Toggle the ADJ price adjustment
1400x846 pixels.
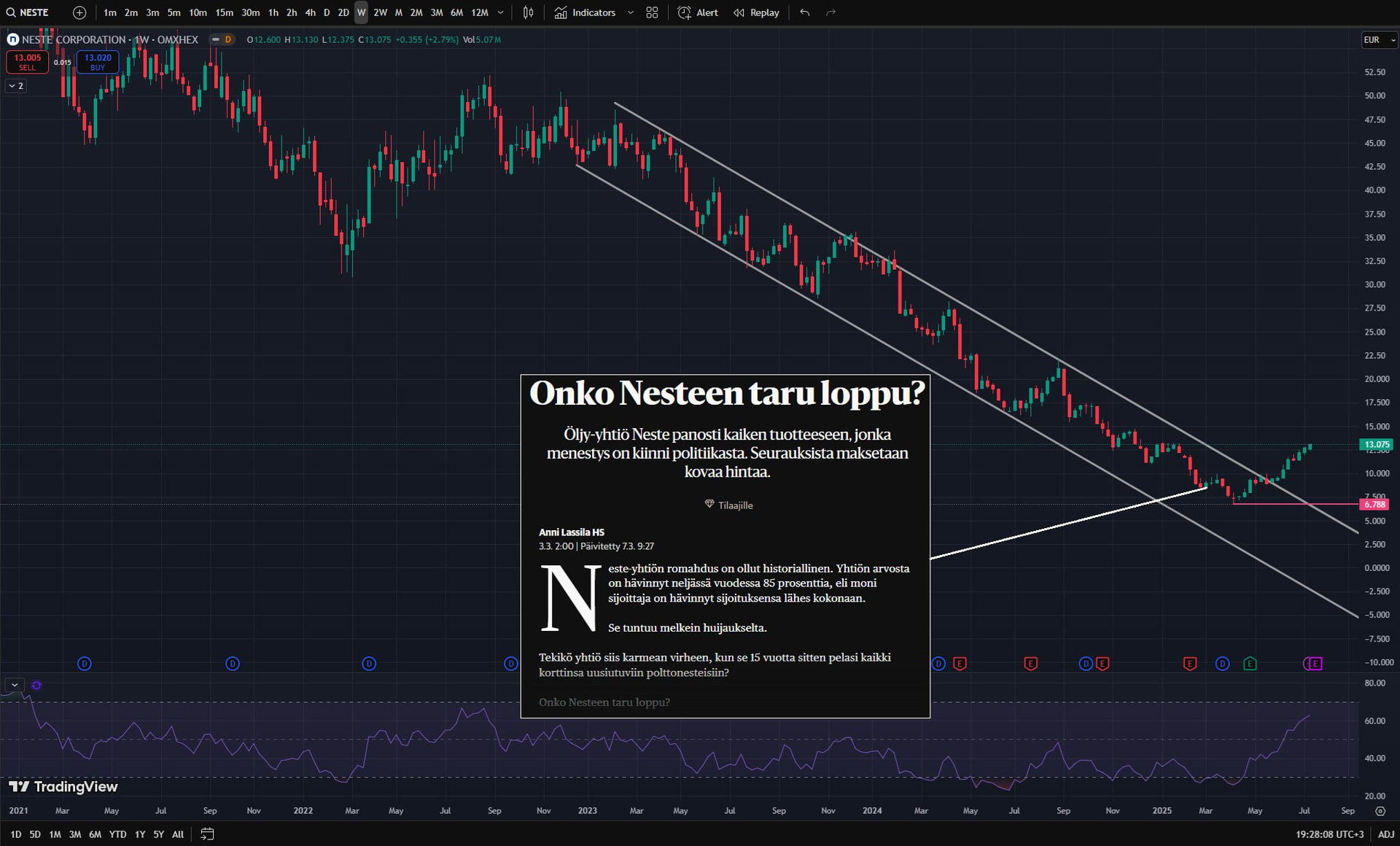[x=1385, y=834]
